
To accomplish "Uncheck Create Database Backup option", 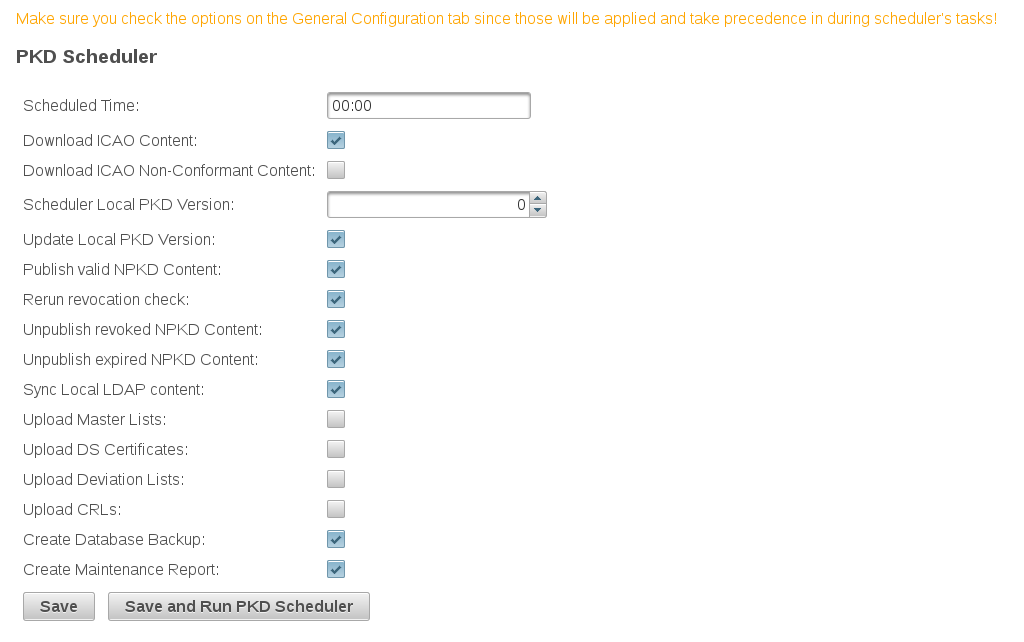I will click(336, 539).
